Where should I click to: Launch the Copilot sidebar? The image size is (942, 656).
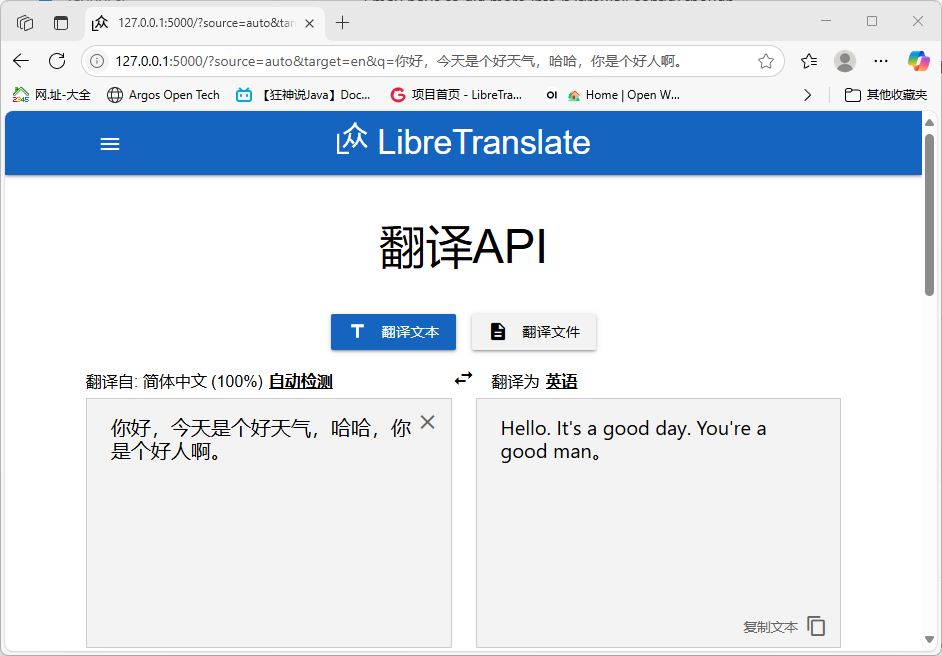pyautogui.click(x=919, y=61)
